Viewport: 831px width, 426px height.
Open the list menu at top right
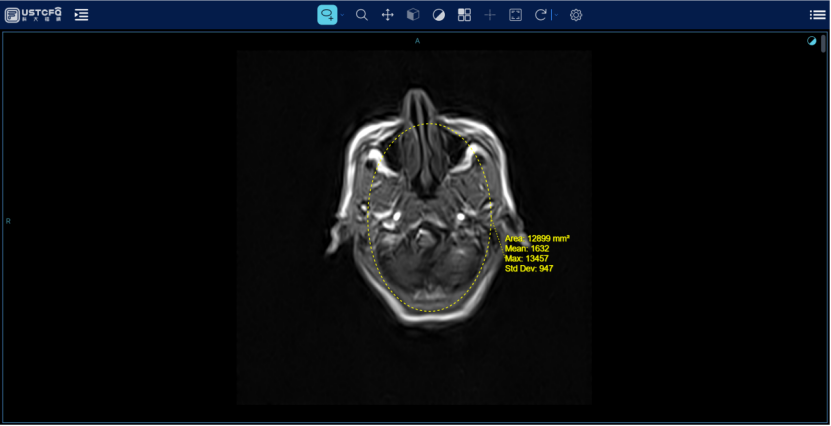tap(817, 15)
